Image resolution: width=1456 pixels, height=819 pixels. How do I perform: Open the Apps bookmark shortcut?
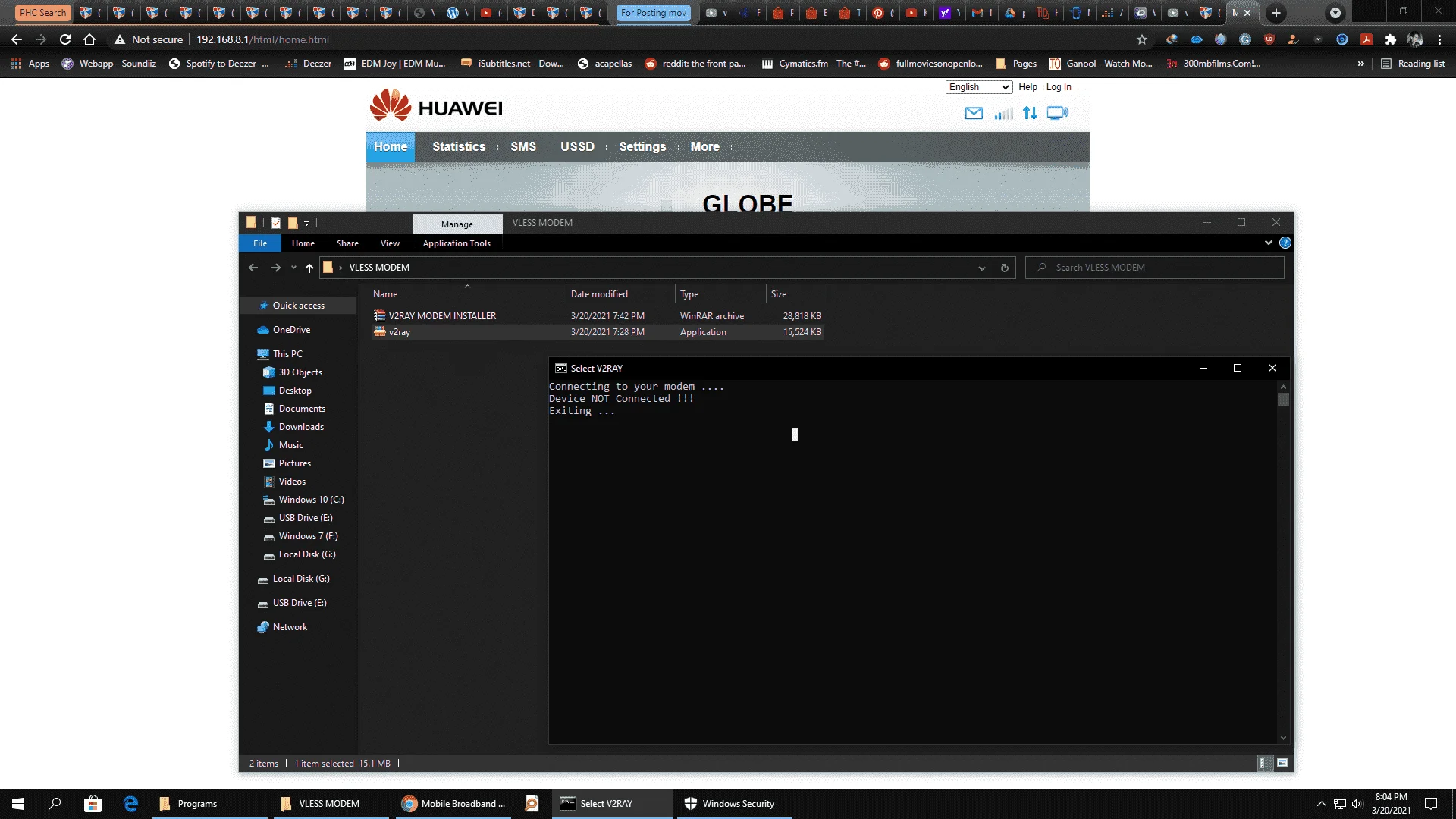tap(30, 64)
